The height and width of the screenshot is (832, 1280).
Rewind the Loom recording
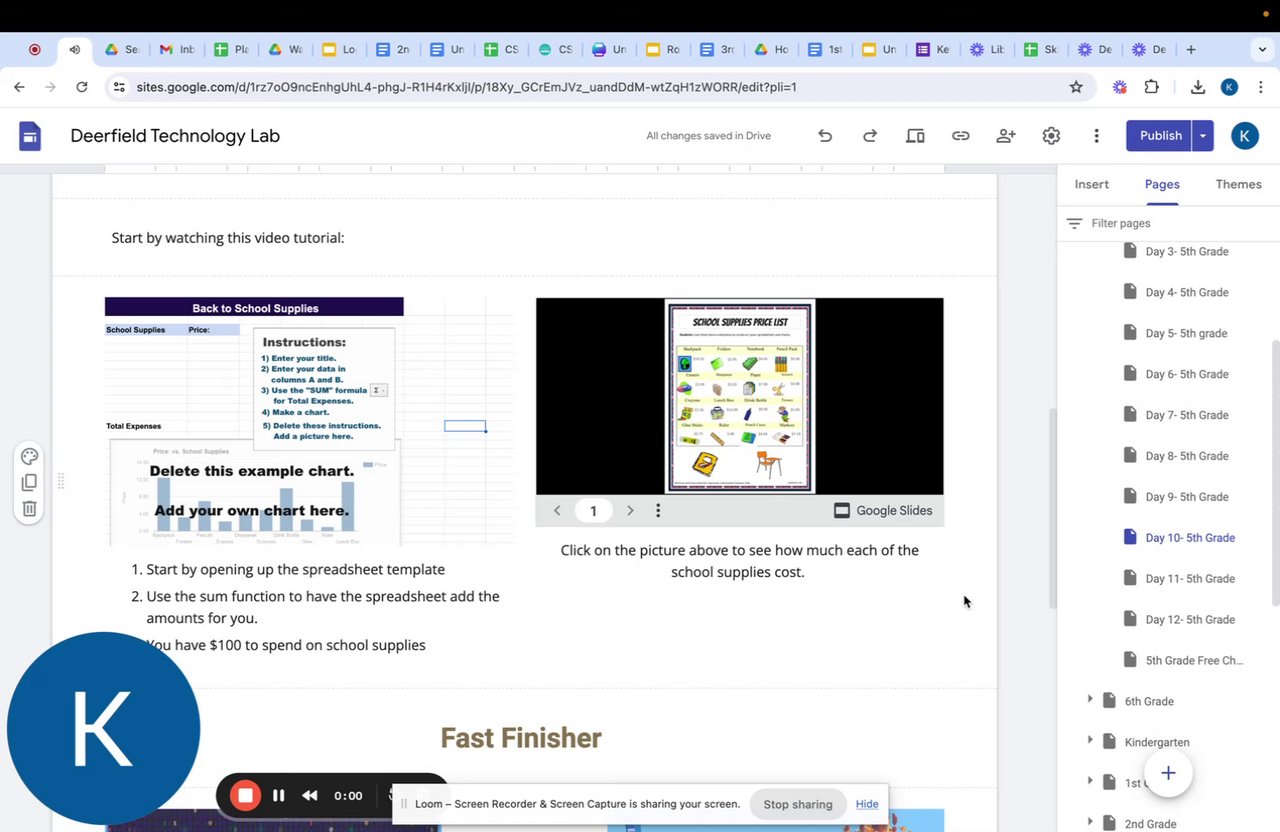[310, 796]
